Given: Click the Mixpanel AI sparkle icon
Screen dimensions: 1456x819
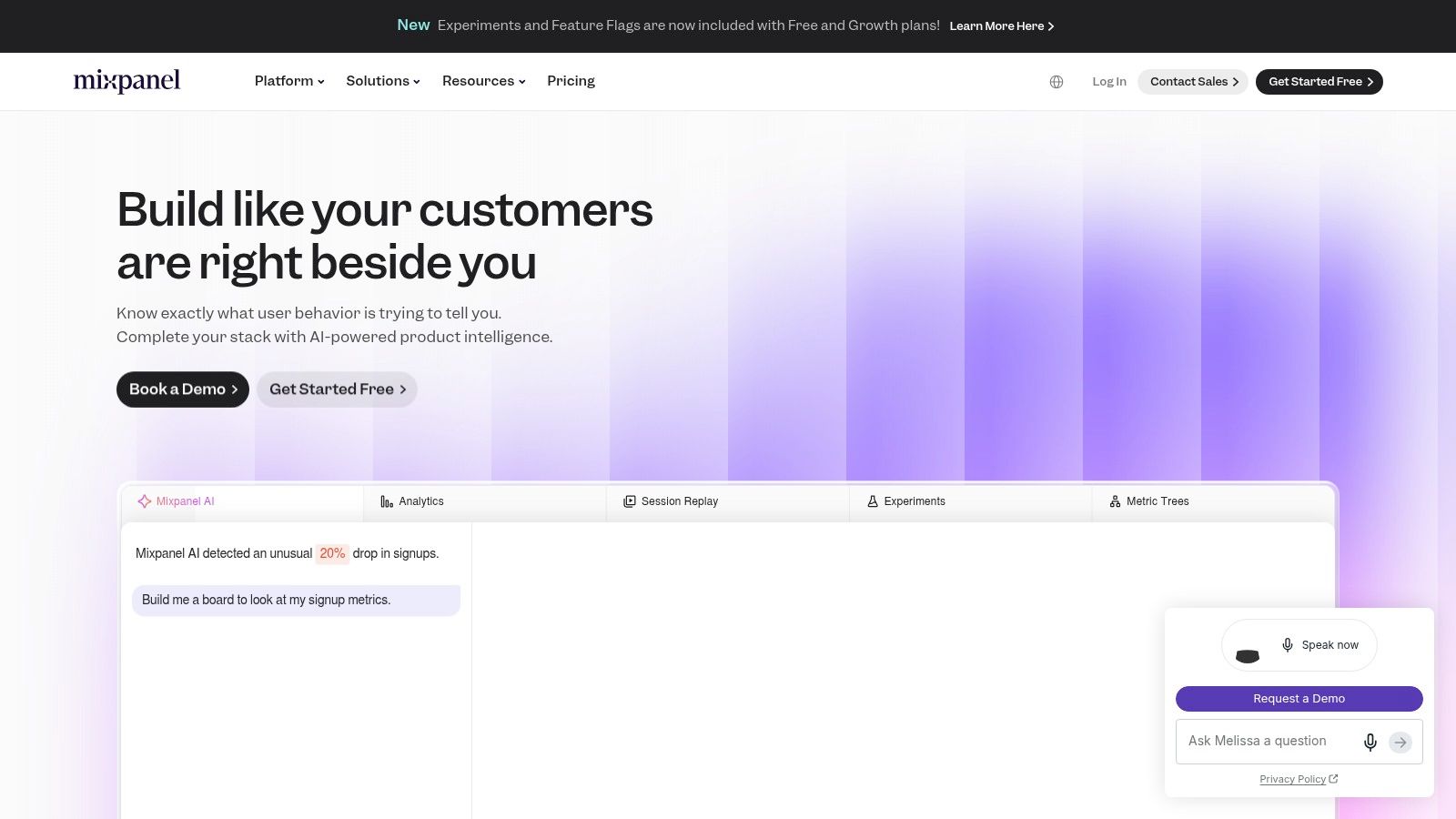Looking at the screenshot, I should (x=144, y=501).
